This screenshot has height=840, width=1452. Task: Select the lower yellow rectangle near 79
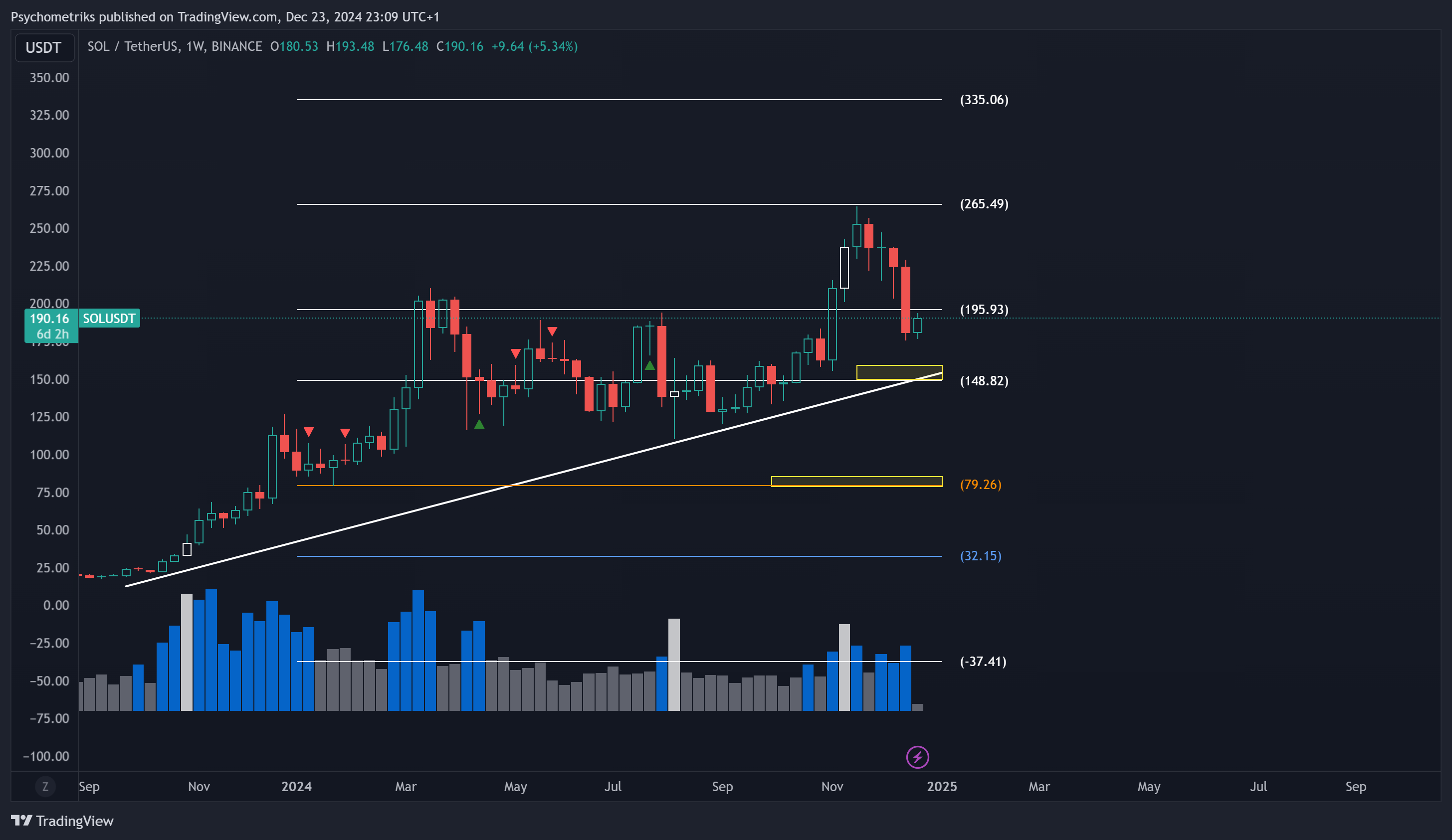[x=856, y=481]
